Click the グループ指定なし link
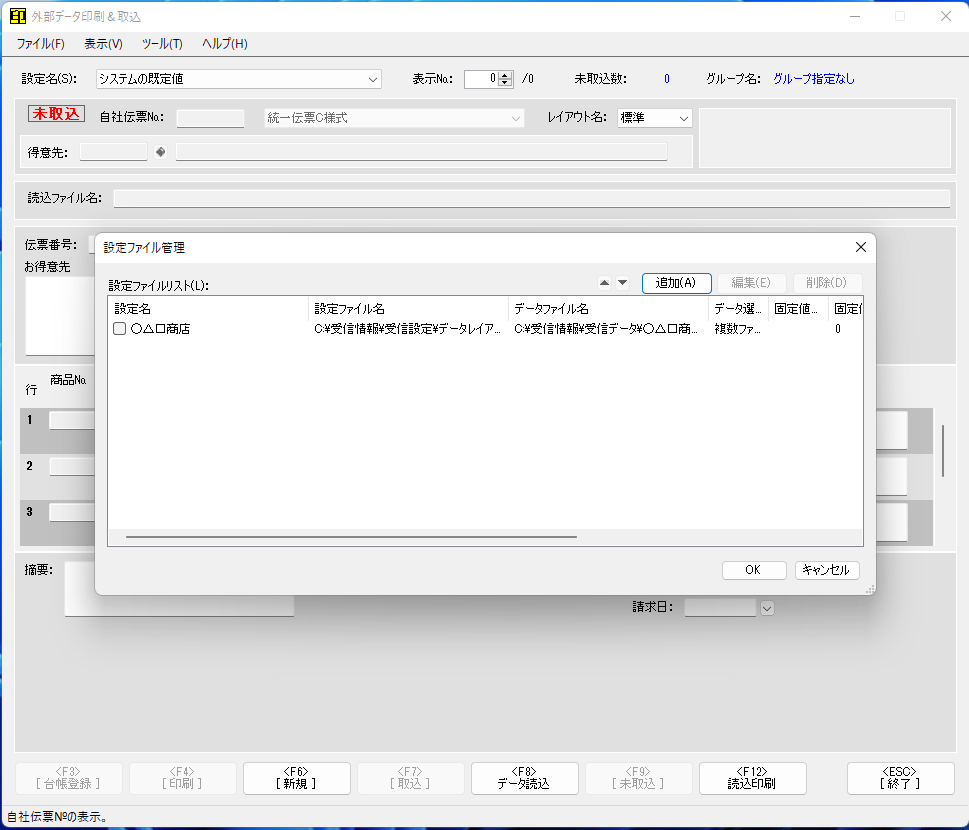Image resolution: width=969 pixels, height=830 pixels. click(814, 79)
